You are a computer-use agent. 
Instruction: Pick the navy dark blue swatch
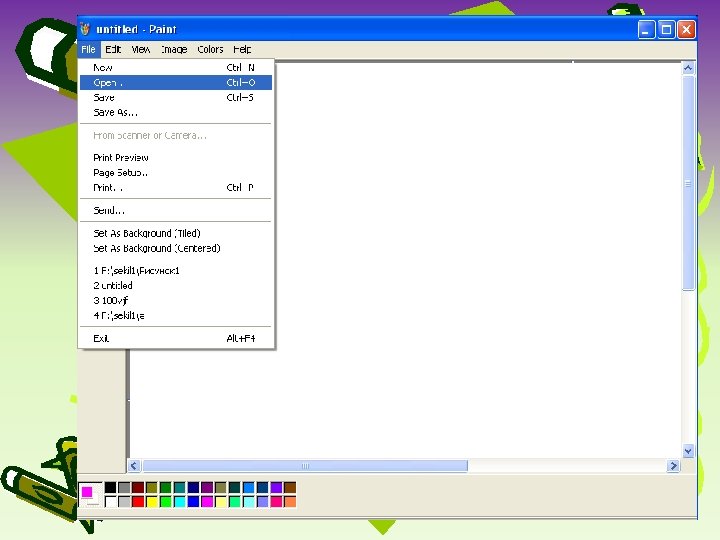(x=193, y=487)
